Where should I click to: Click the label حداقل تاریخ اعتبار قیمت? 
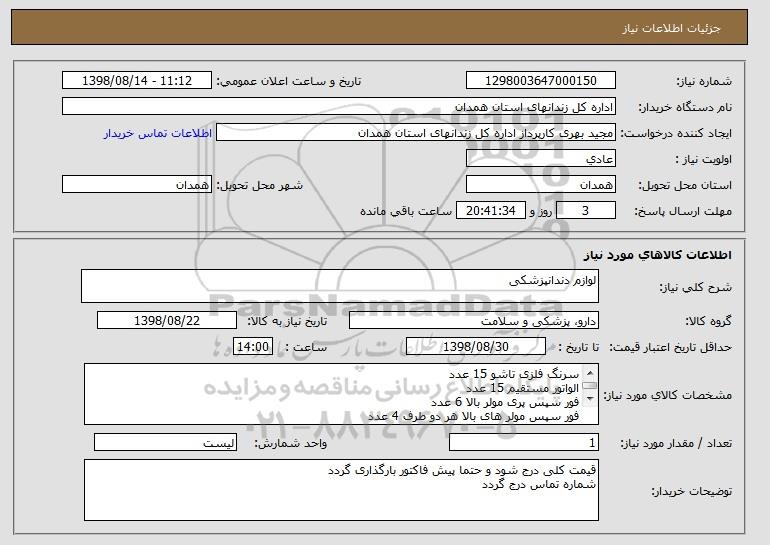point(671,348)
